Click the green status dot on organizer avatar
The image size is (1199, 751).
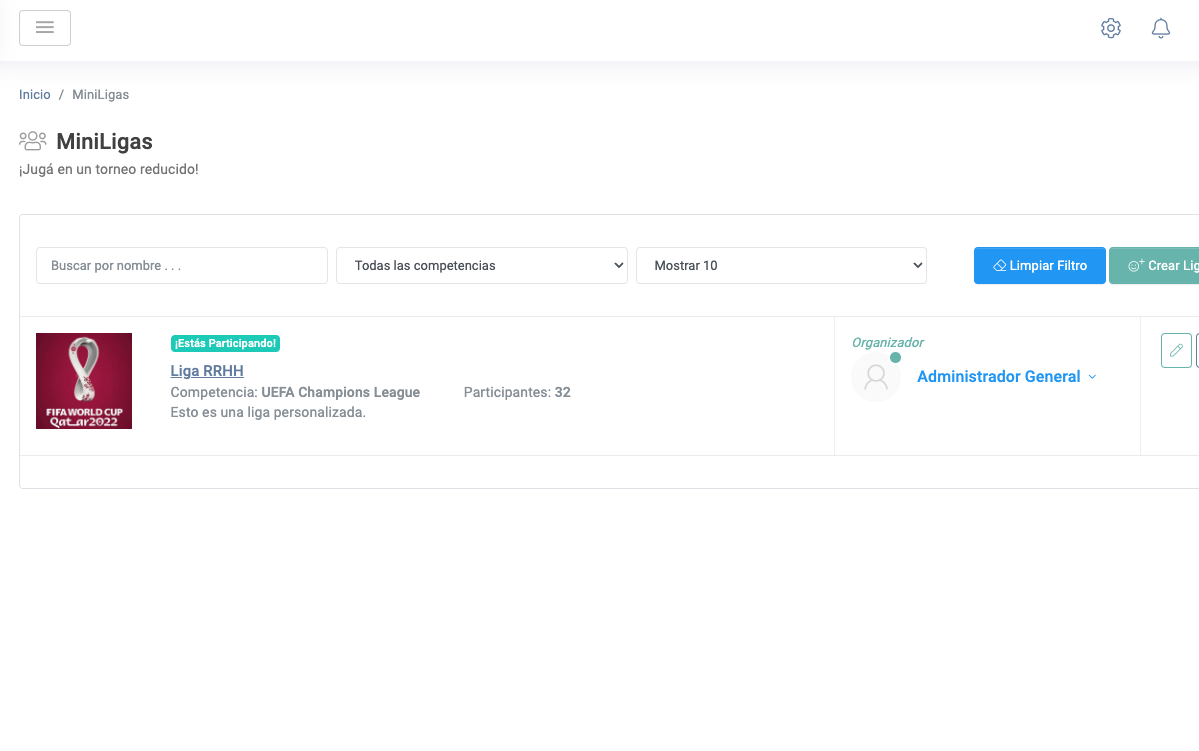coord(895,357)
